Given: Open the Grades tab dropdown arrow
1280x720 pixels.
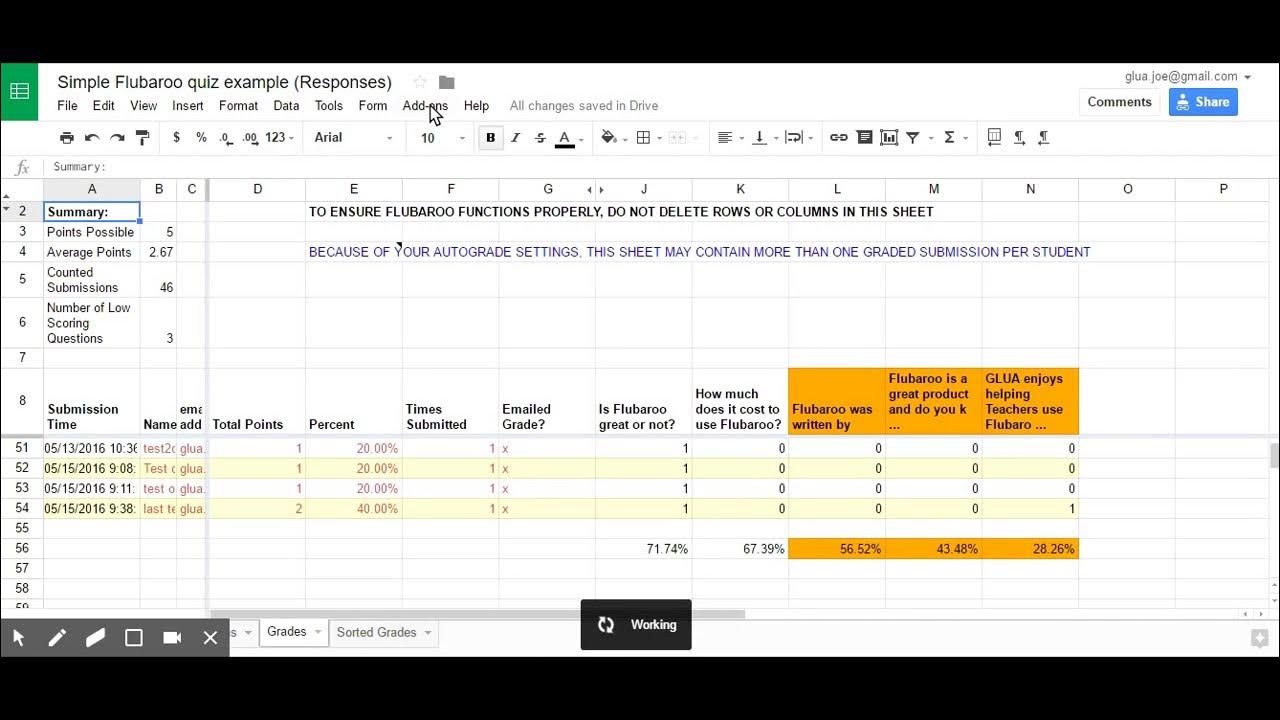Looking at the screenshot, I should 318,632.
